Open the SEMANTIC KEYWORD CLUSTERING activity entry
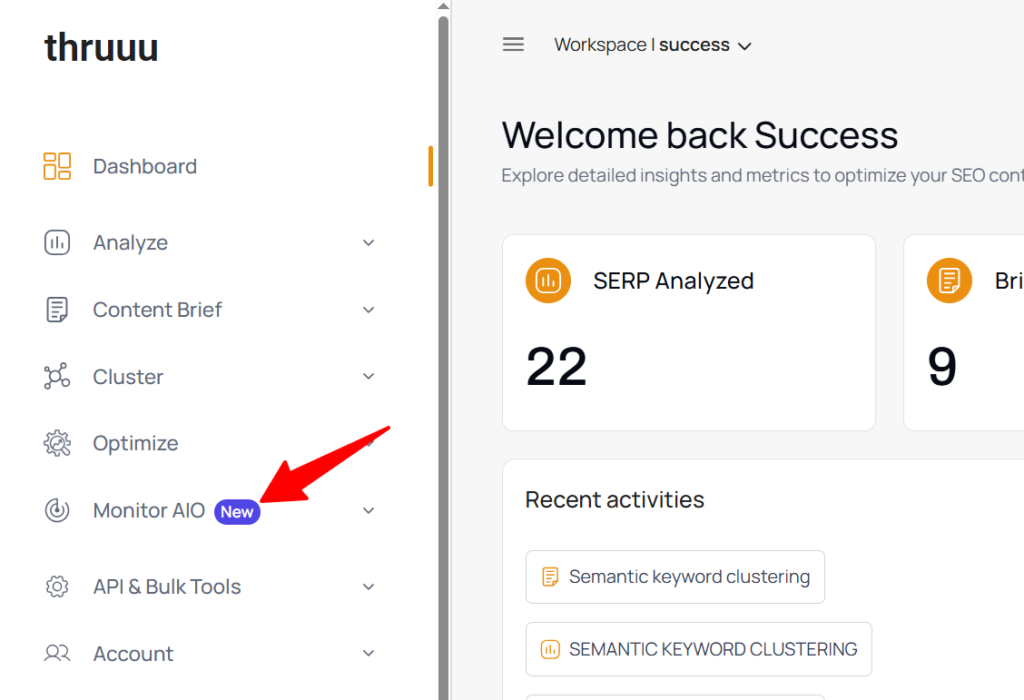 (698, 649)
